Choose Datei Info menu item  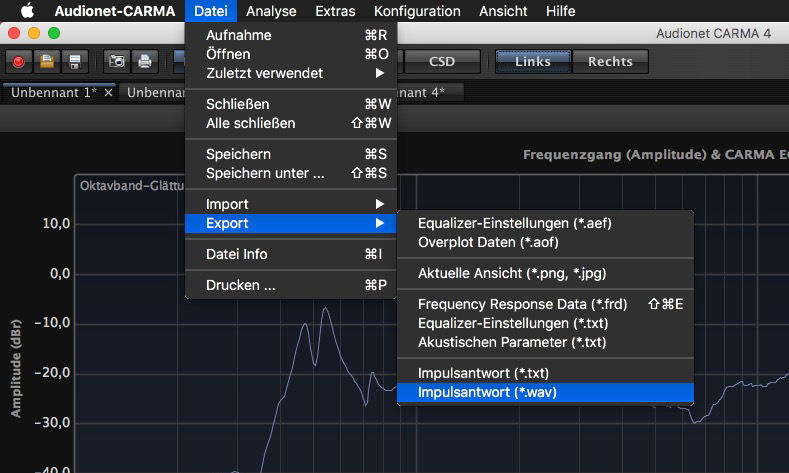click(291, 254)
